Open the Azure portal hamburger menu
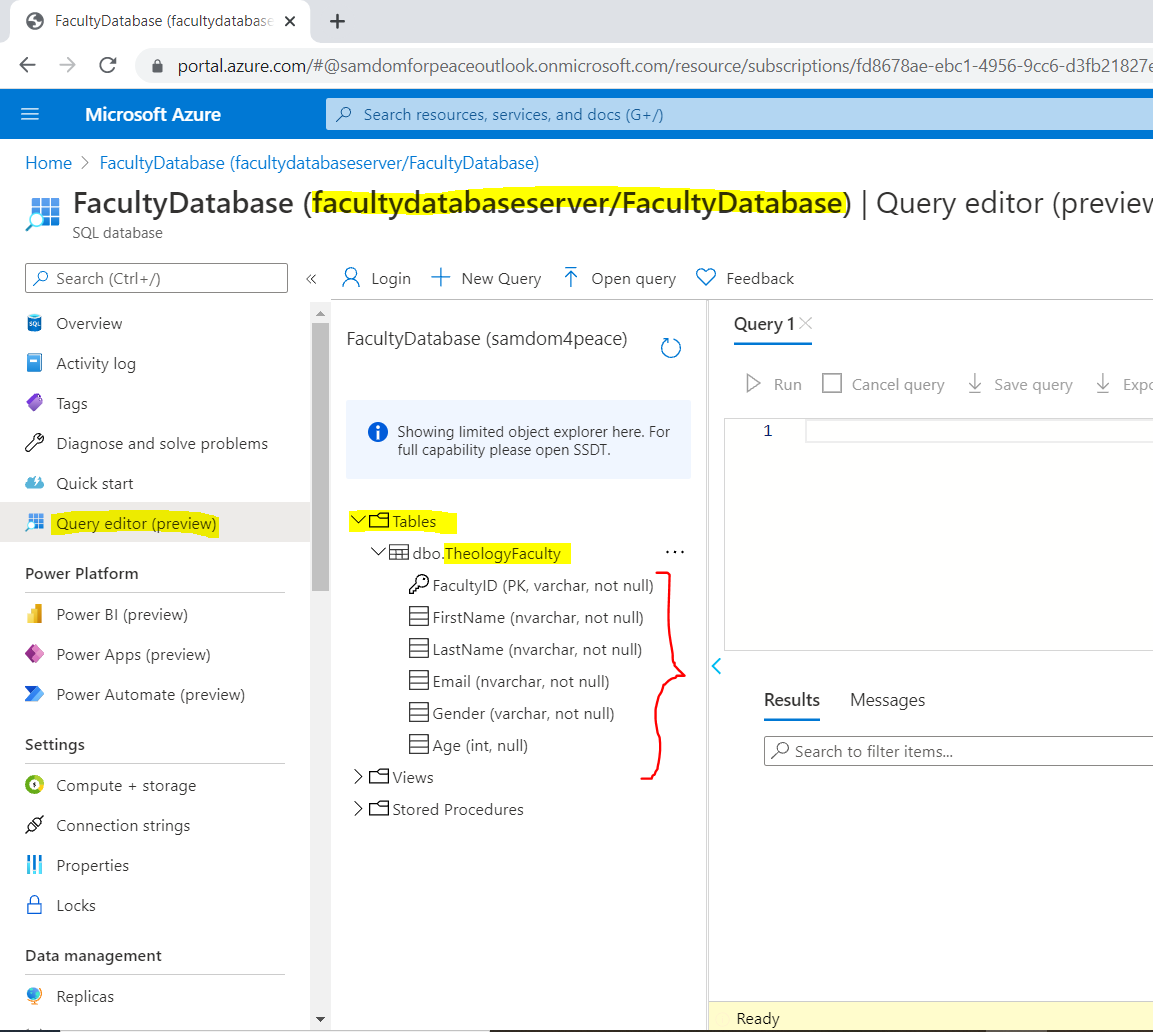1153x1032 pixels. click(30, 114)
